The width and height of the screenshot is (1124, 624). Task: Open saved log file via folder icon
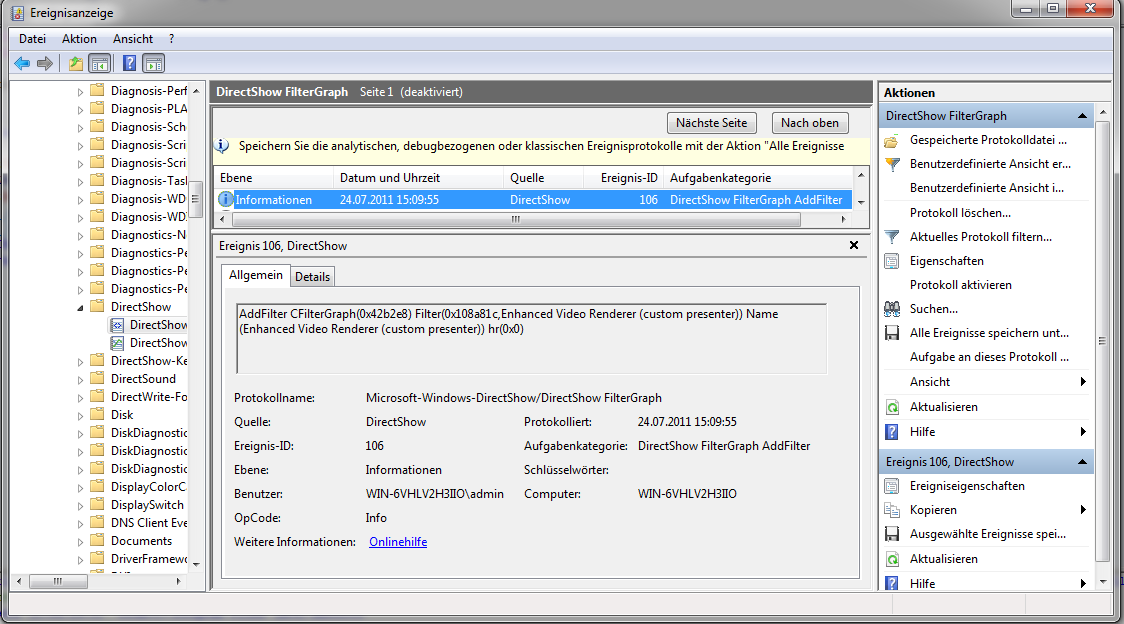coord(892,140)
